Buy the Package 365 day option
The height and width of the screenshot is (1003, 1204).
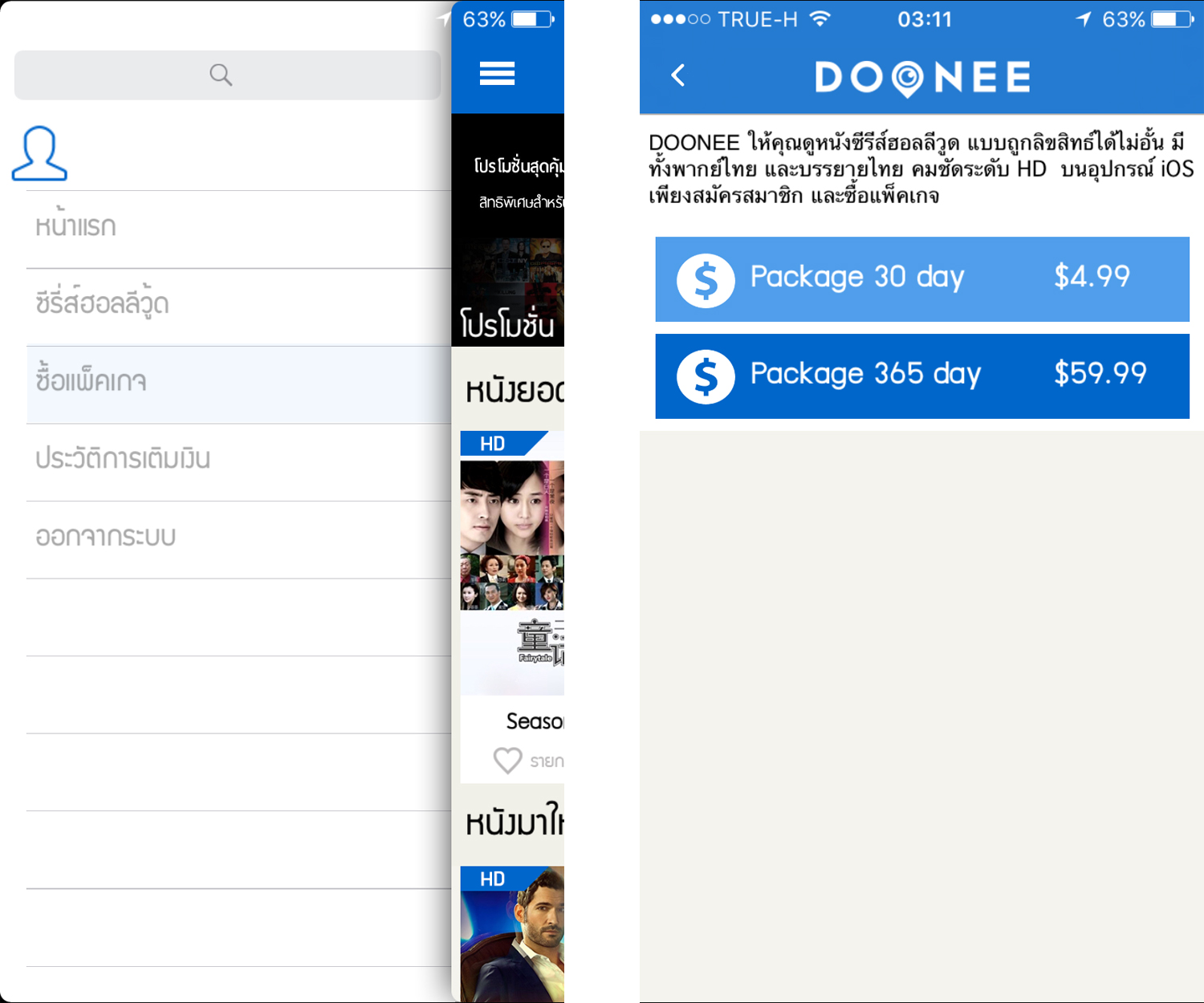pos(922,376)
